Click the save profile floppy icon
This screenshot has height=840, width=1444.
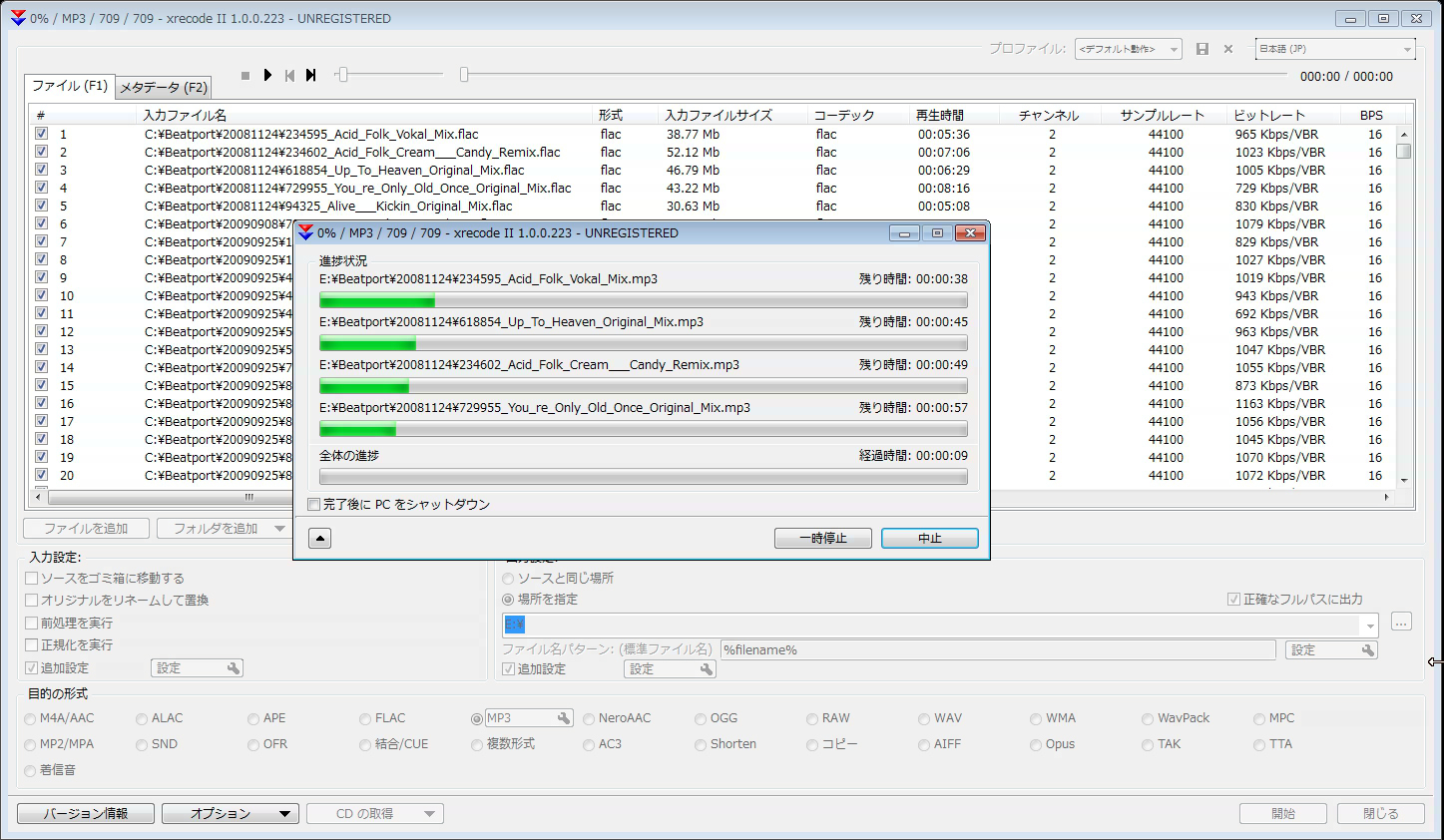(1203, 49)
